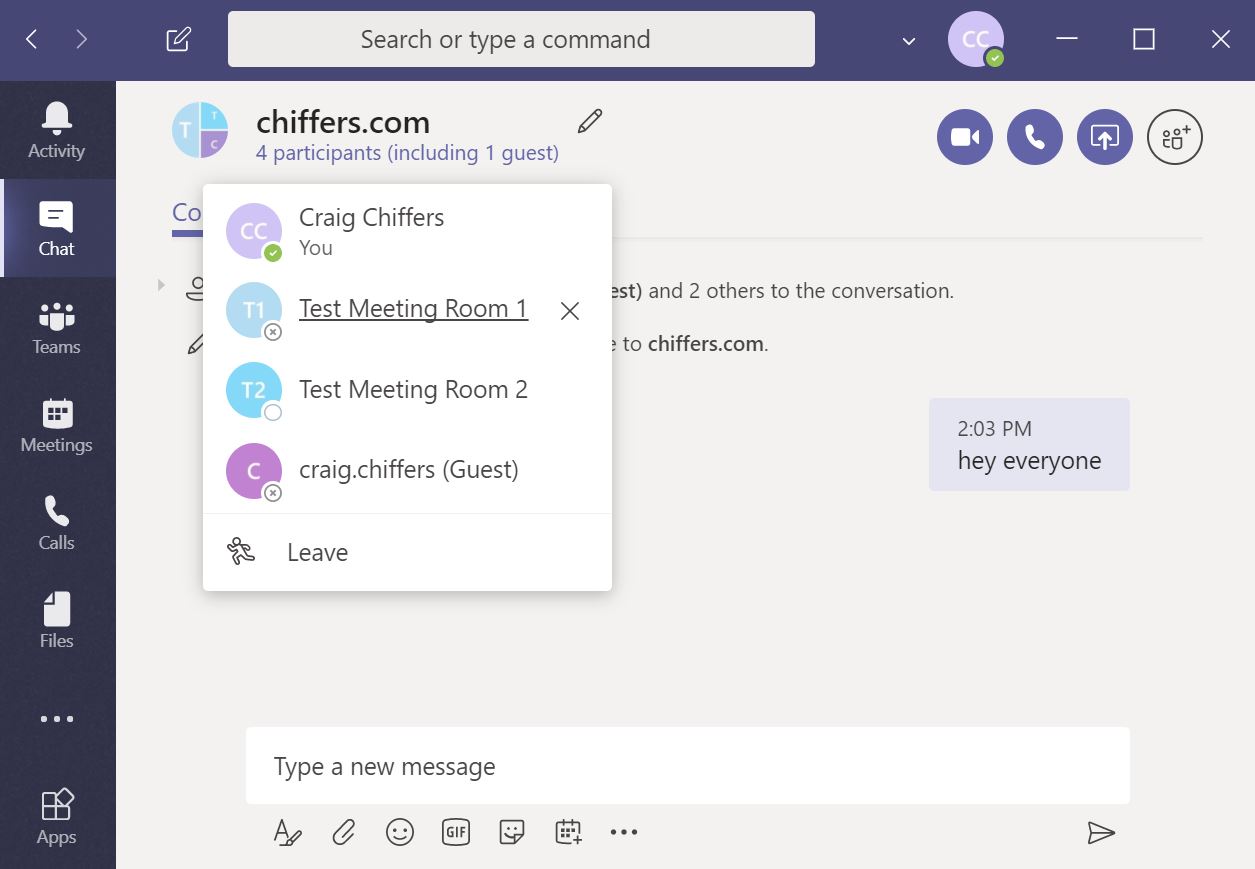Go to Teams in sidebar
This screenshot has width=1255, height=869.
click(x=56, y=326)
